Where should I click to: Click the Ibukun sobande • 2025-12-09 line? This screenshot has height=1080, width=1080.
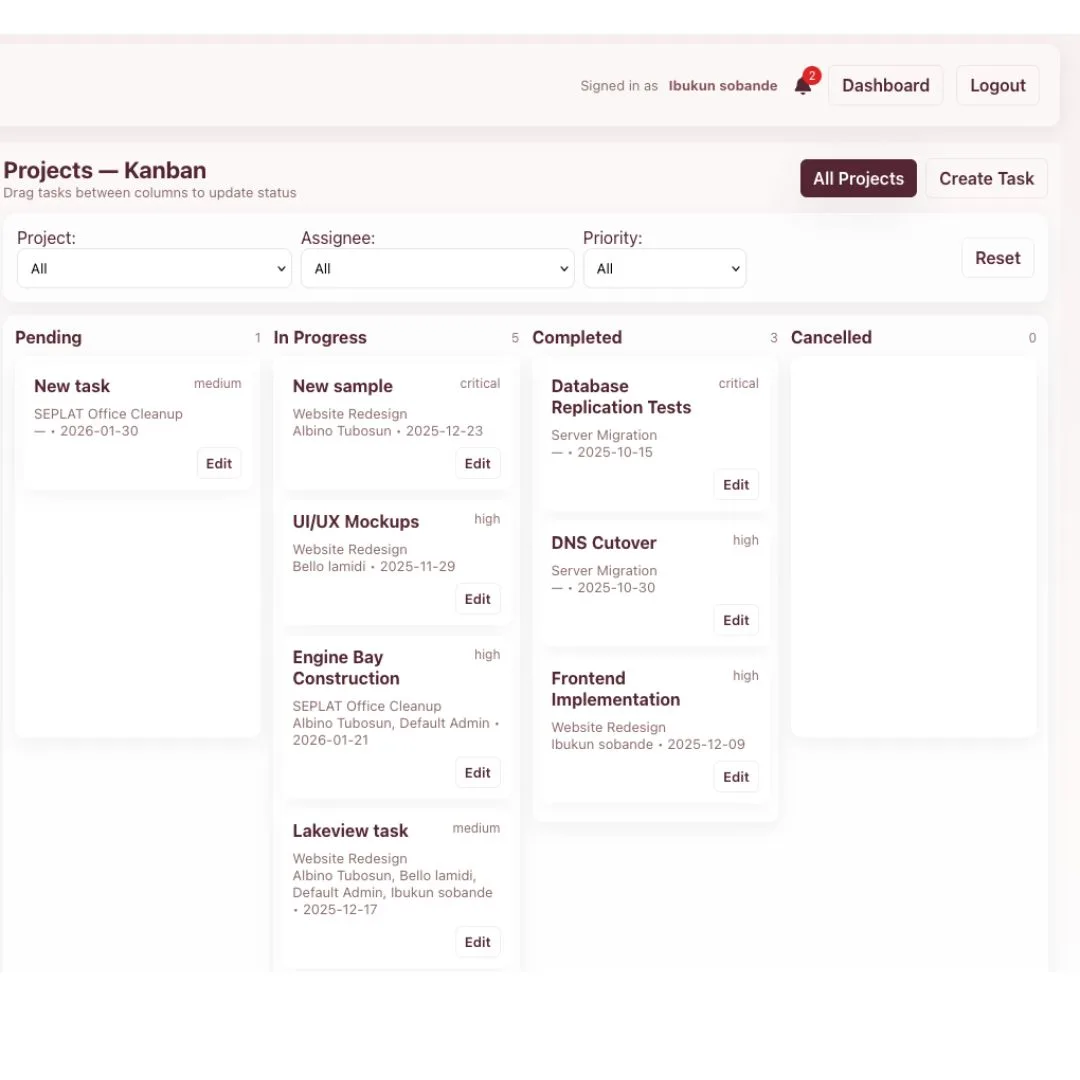(647, 745)
